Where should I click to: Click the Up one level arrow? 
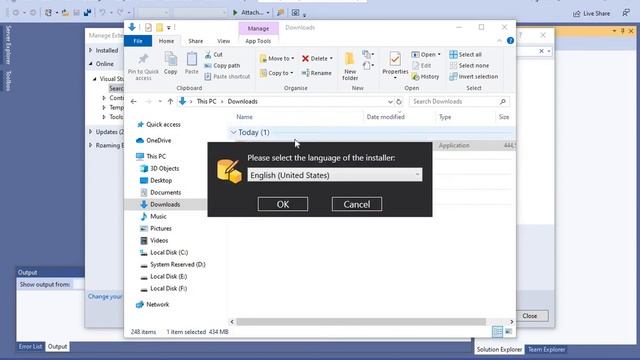(x=170, y=101)
